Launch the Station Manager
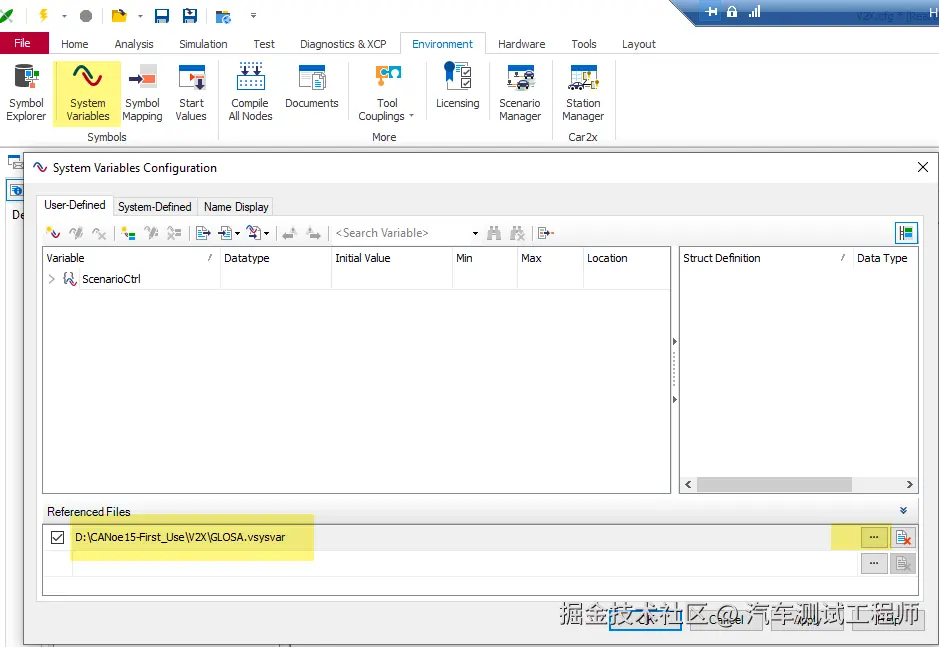This screenshot has width=939, height=647. (x=583, y=93)
